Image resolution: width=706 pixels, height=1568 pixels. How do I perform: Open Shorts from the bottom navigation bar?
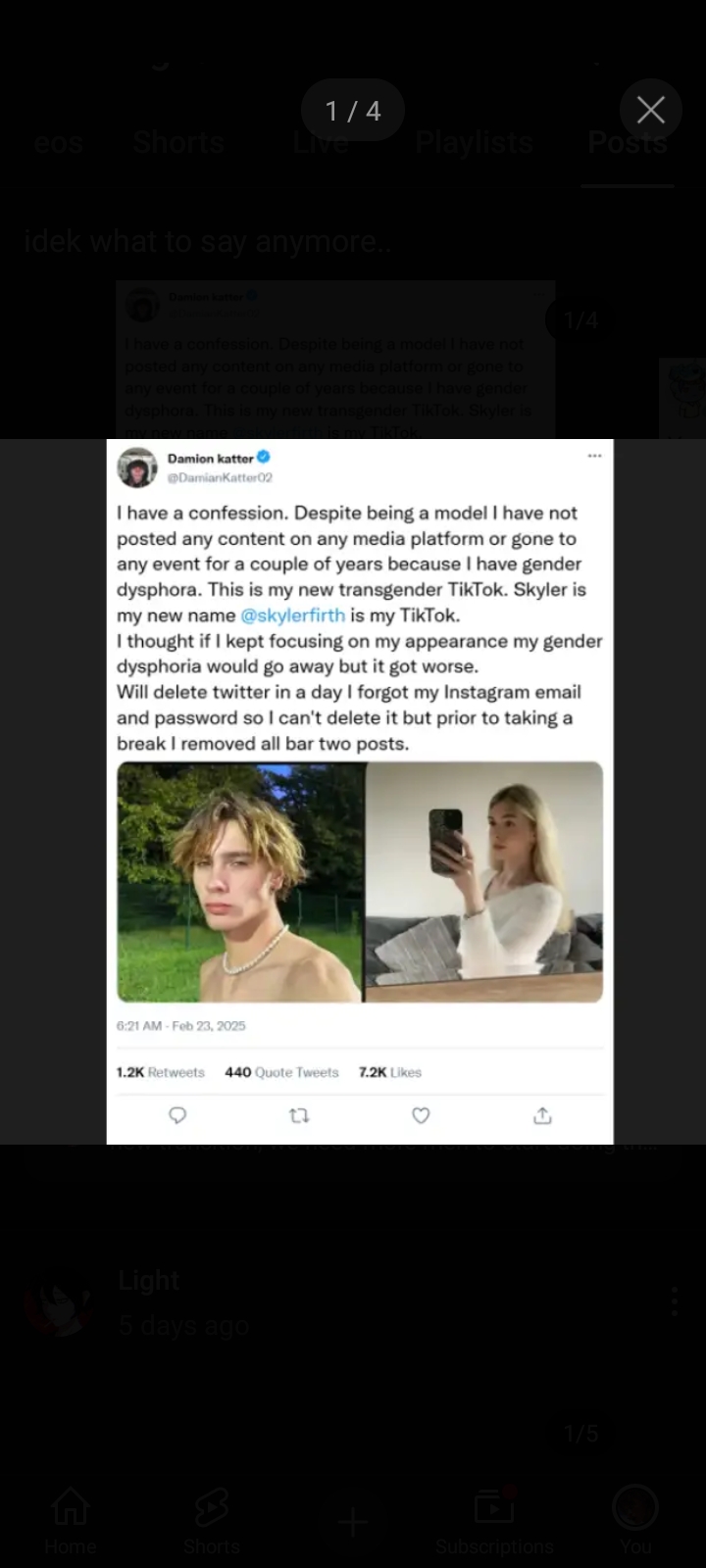tap(212, 1521)
